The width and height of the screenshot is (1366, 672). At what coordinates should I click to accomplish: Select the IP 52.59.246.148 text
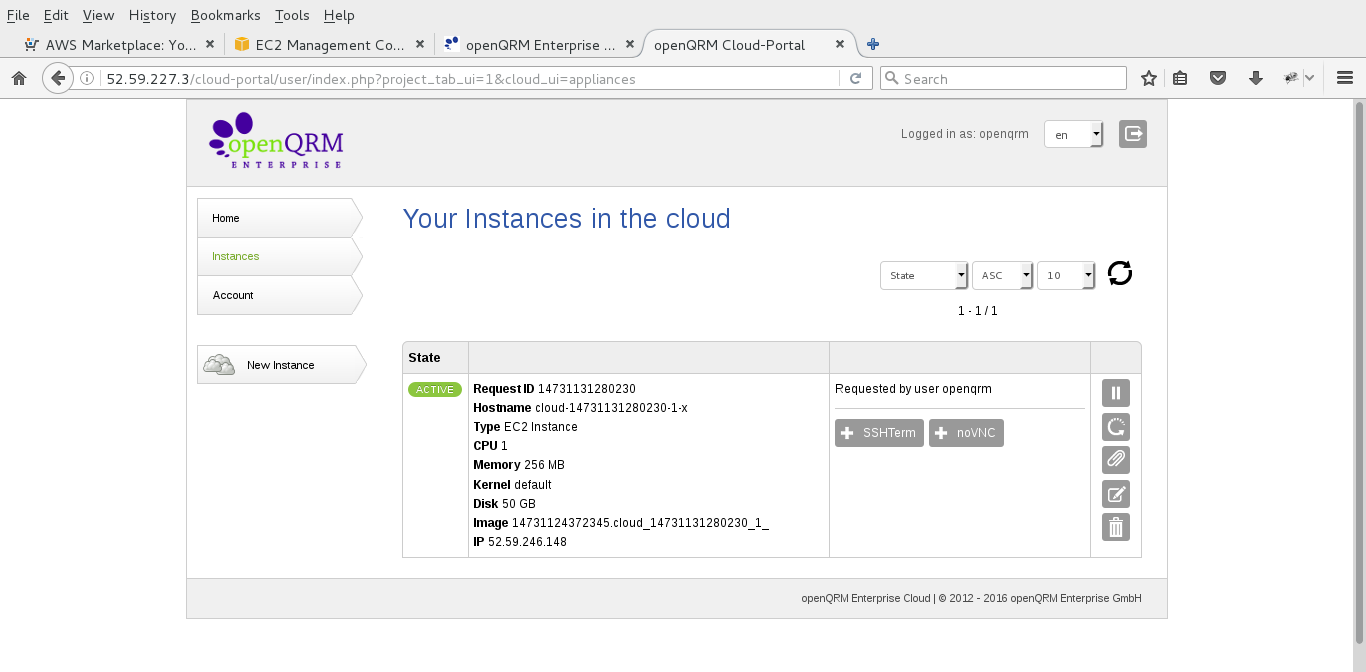(520, 542)
